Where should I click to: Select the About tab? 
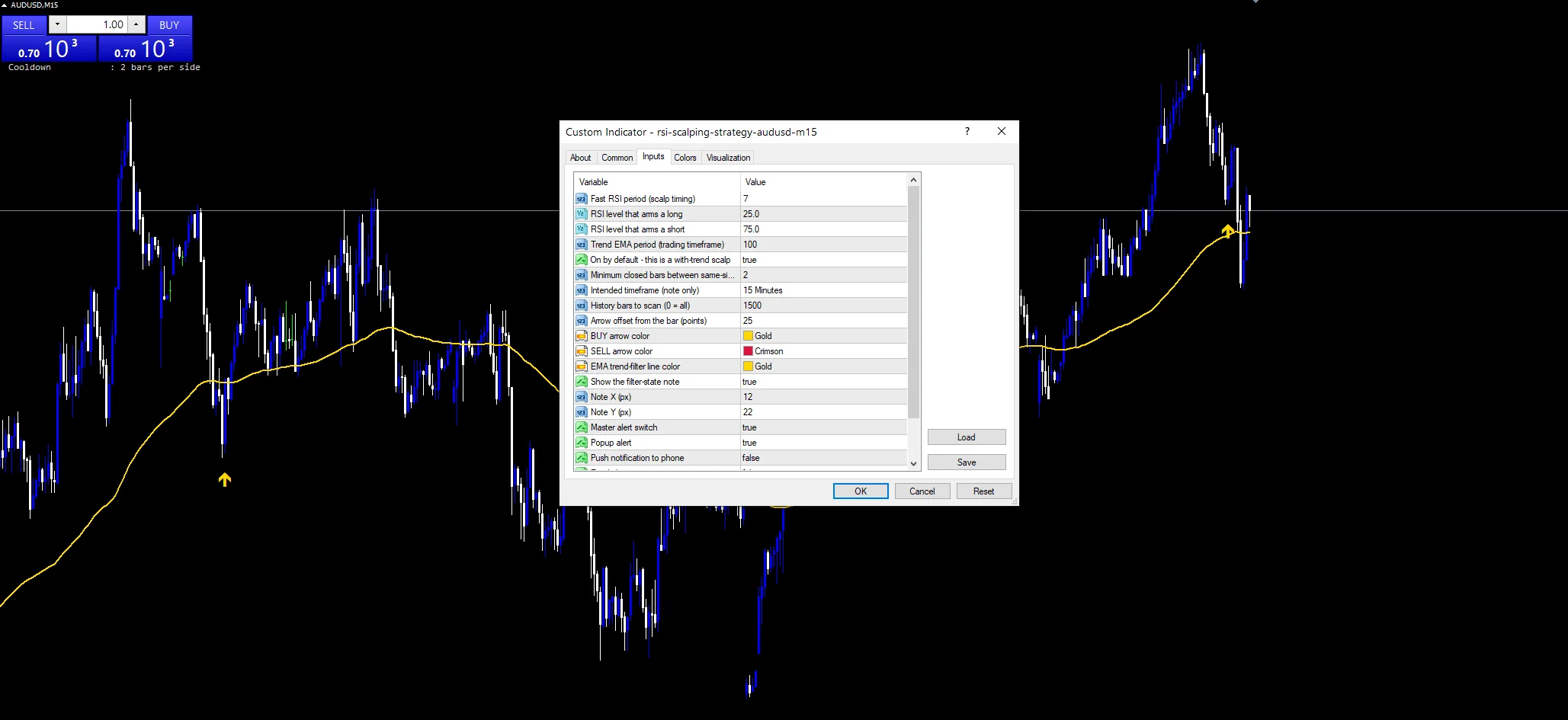580,158
